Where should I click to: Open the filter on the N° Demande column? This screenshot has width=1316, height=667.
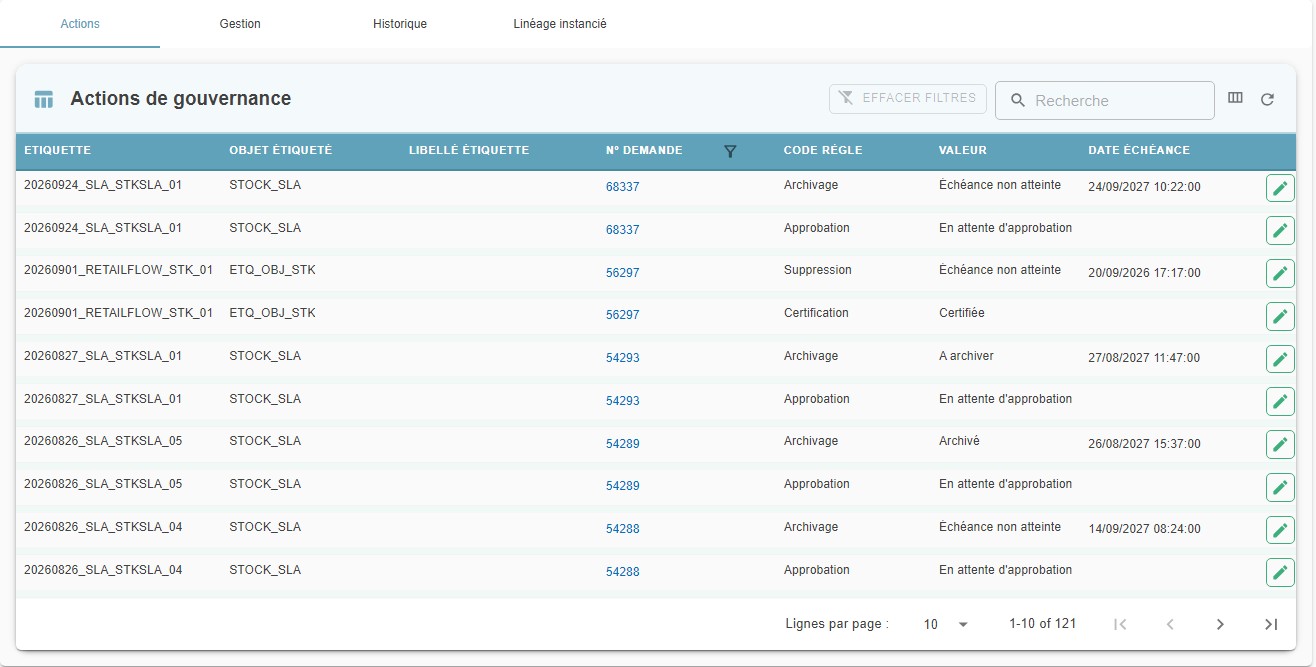click(730, 151)
